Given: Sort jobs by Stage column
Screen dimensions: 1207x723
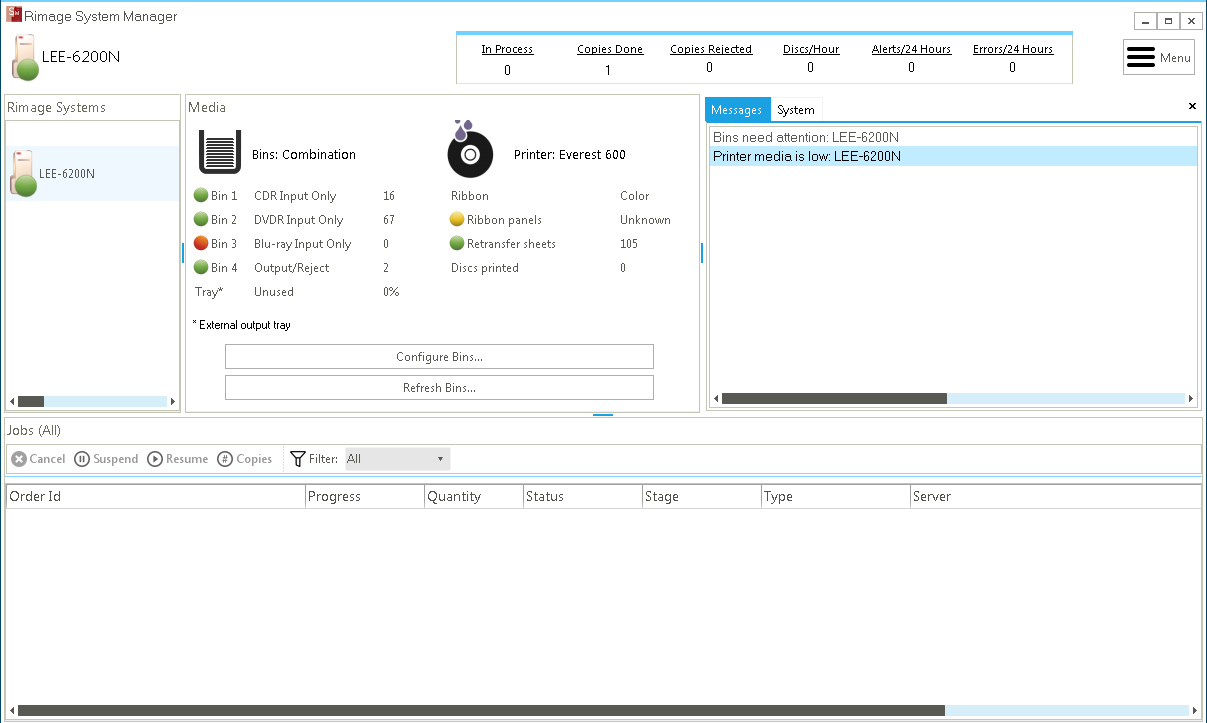Looking at the screenshot, I should [x=701, y=496].
